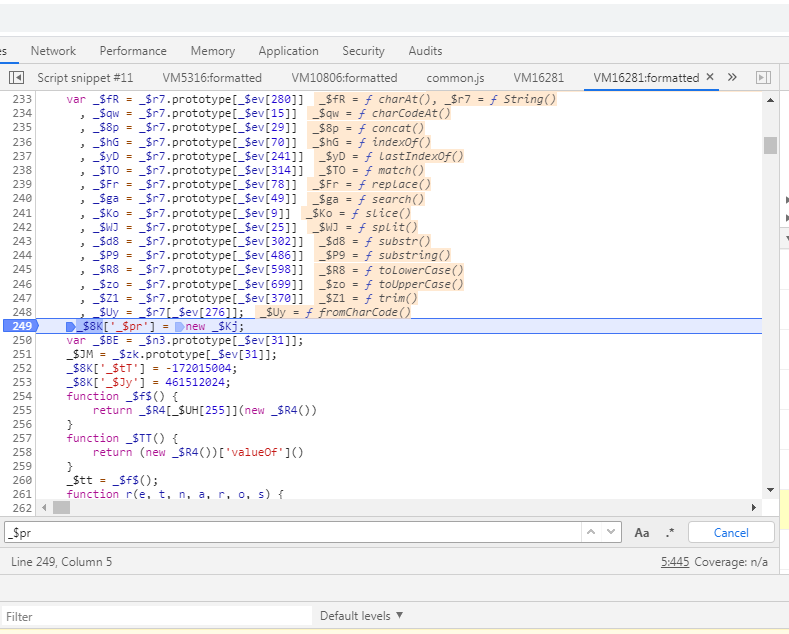This screenshot has height=634, width=789.
Task: Cancel the in-file search
Action: click(x=731, y=533)
